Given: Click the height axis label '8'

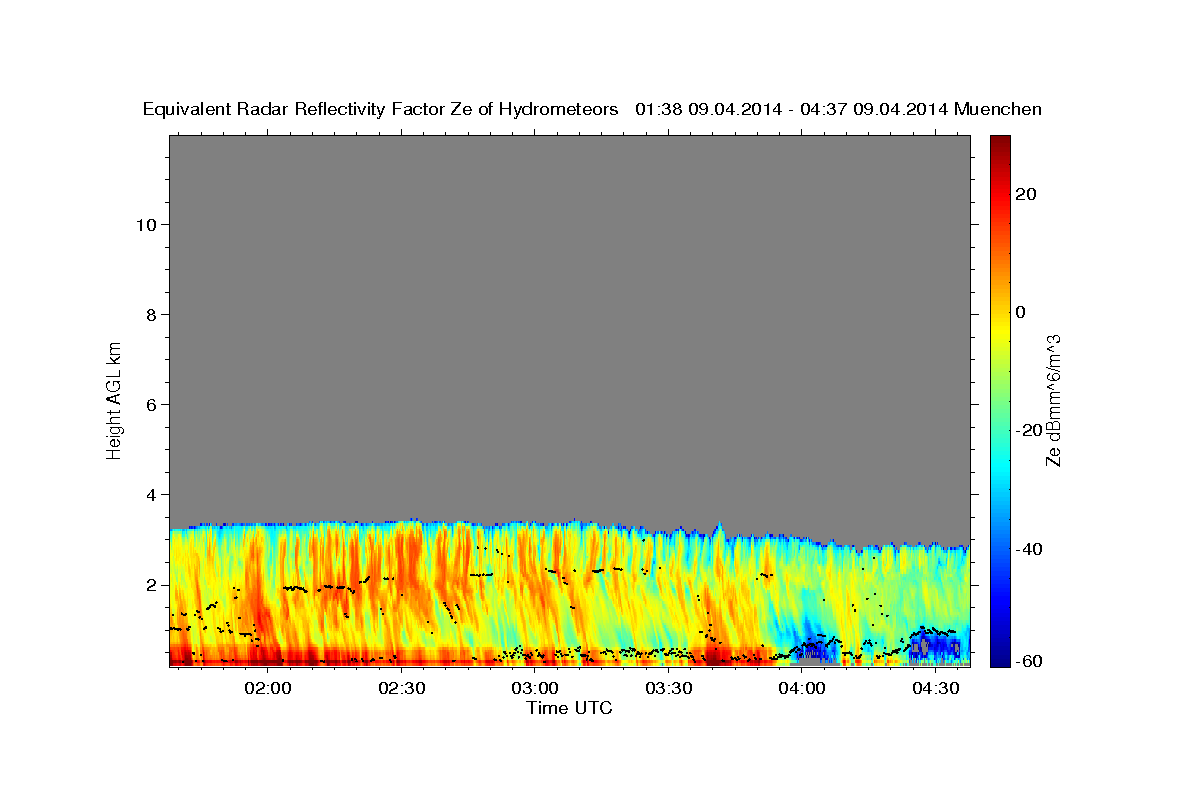Looking at the screenshot, I should tap(152, 314).
